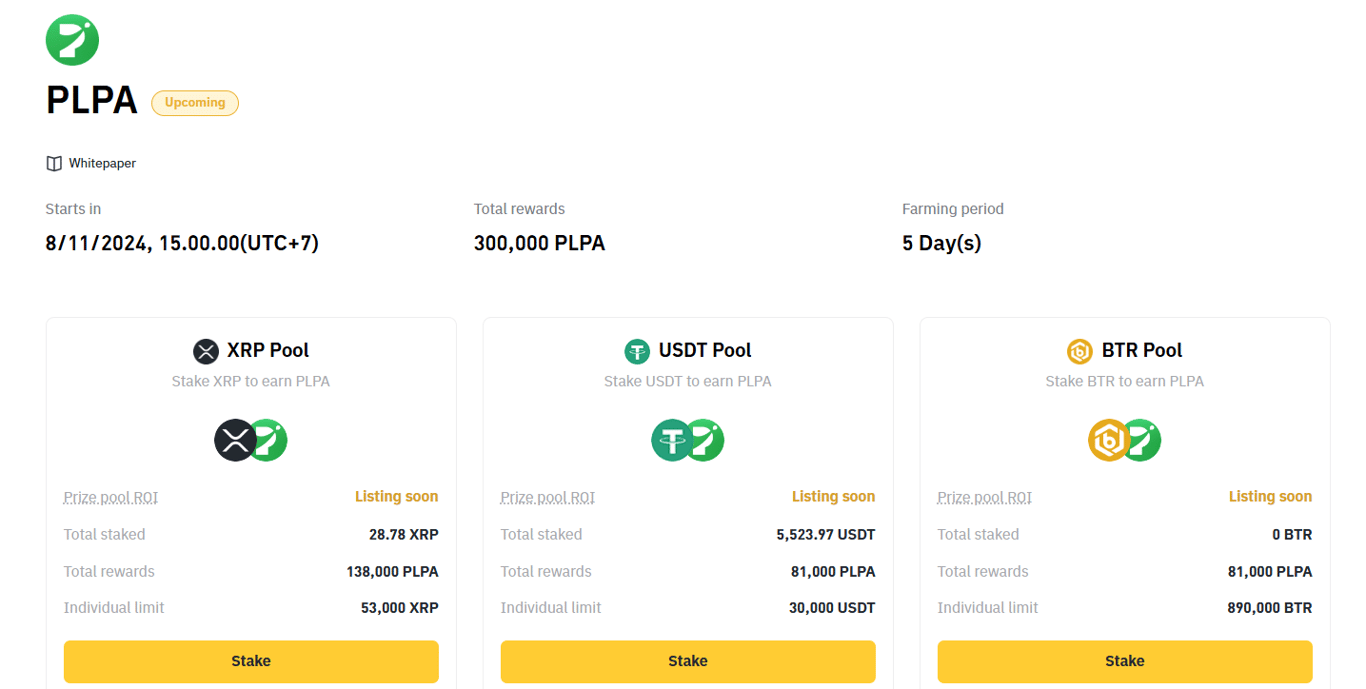The width and height of the screenshot is (1366, 689).
Task: Click the Tether icon beside USDT Pool title
Action: click(x=637, y=351)
